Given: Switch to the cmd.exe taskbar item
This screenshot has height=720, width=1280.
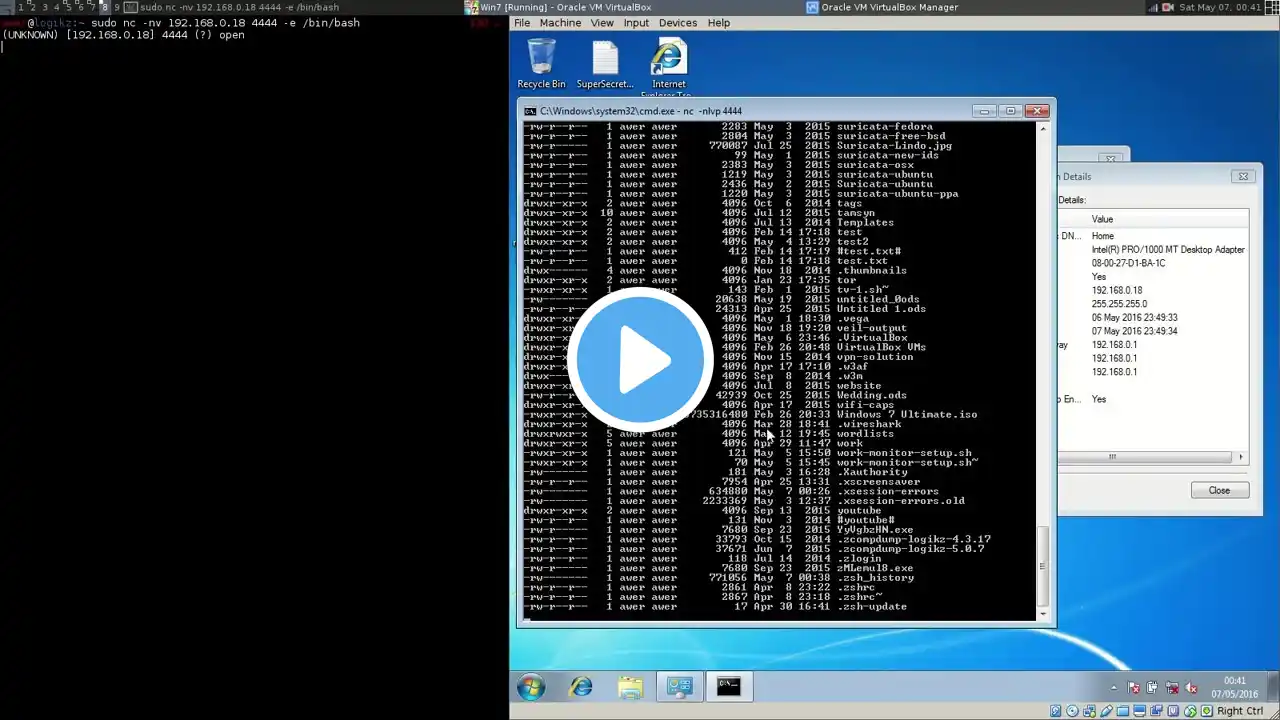Looking at the screenshot, I should coord(729,687).
